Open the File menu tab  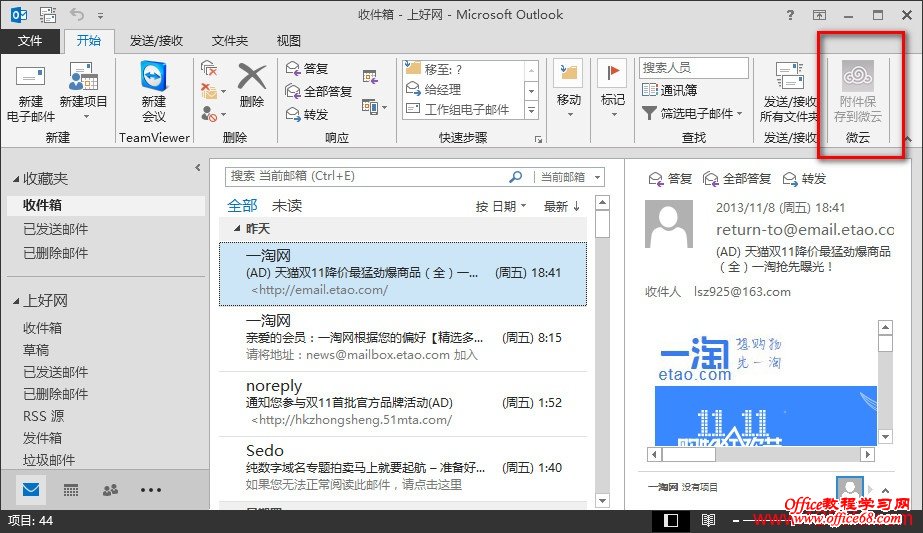(30, 41)
